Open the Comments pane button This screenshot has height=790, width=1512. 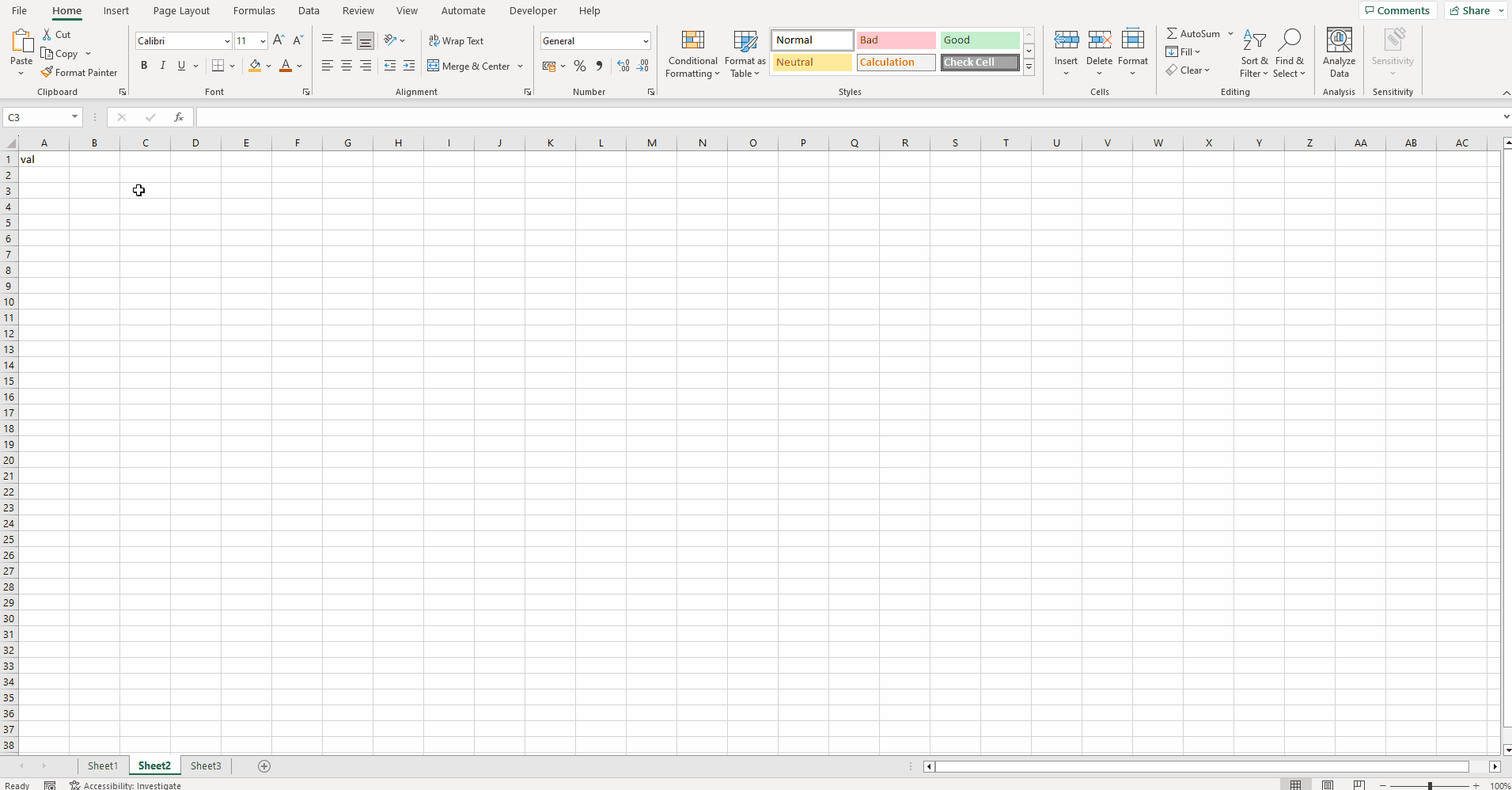(x=1397, y=10)
